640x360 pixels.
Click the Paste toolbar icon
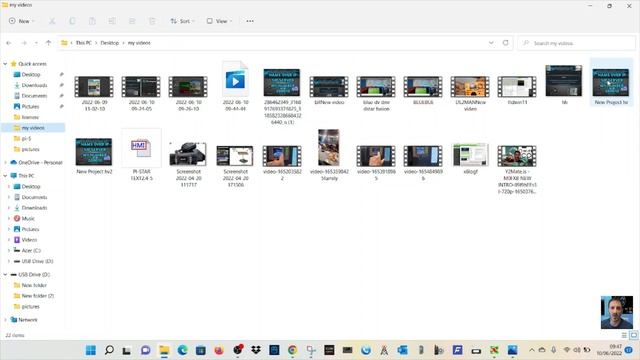coord(92,21)
